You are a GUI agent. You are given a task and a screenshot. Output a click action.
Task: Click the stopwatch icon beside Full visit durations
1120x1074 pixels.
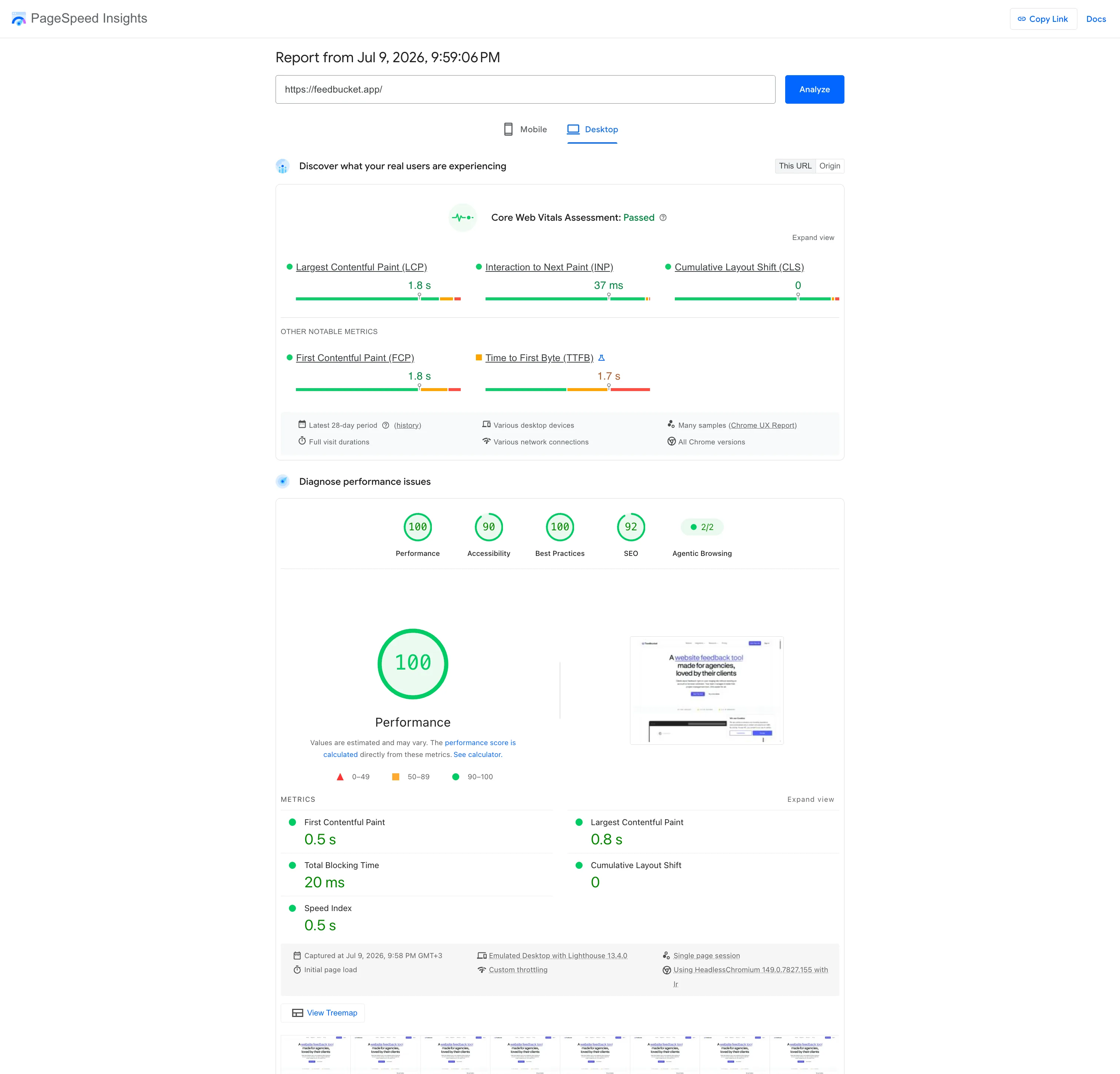(x=302, y=441)
